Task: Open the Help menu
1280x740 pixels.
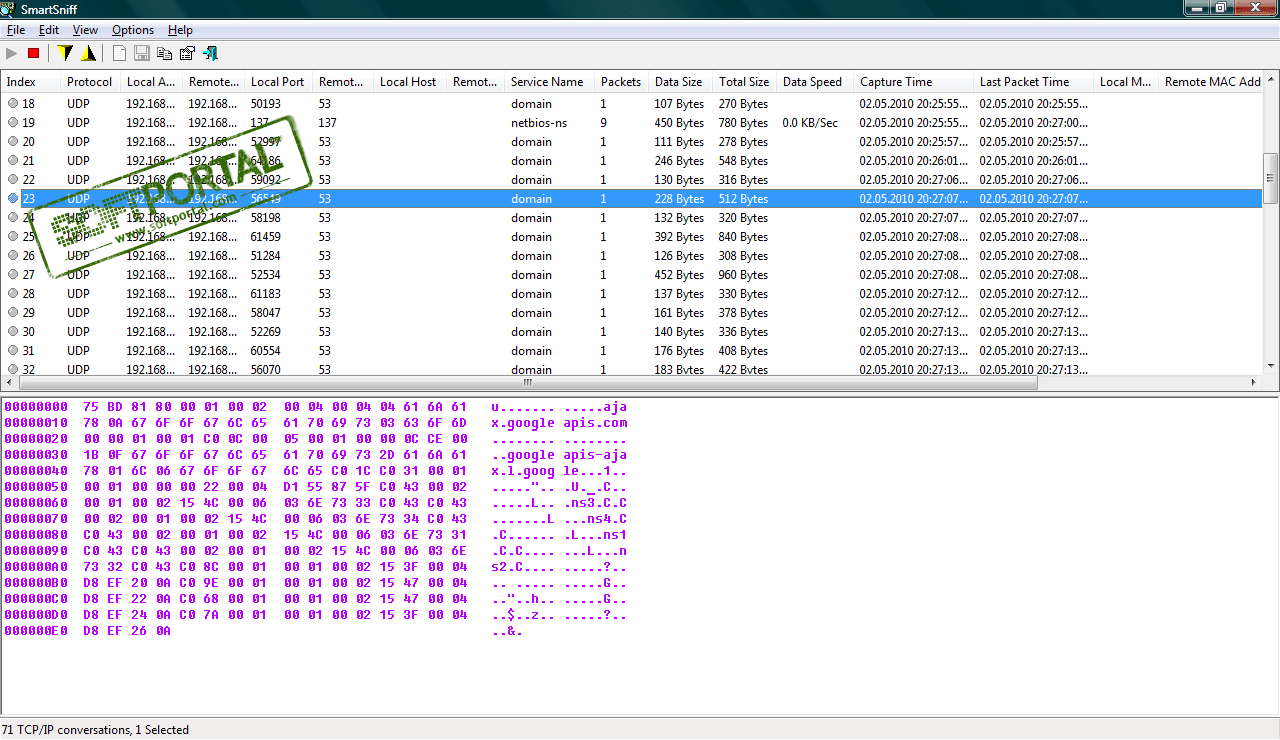Action: [180, 30]
